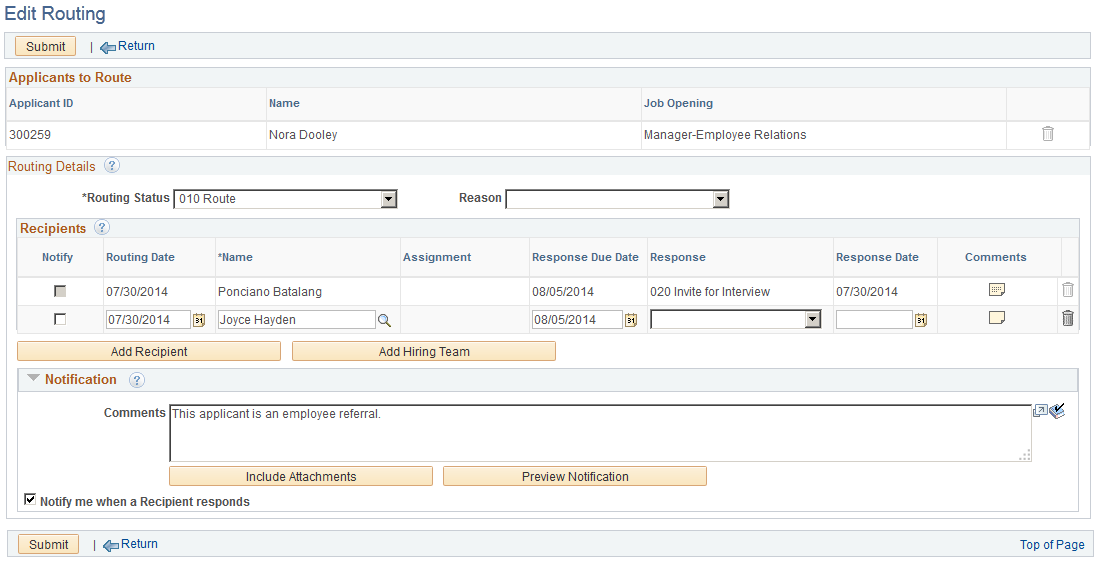Open Response dropdown for Joyce Hayden
The image size is (1099, 569).
(x=735, y=320)
